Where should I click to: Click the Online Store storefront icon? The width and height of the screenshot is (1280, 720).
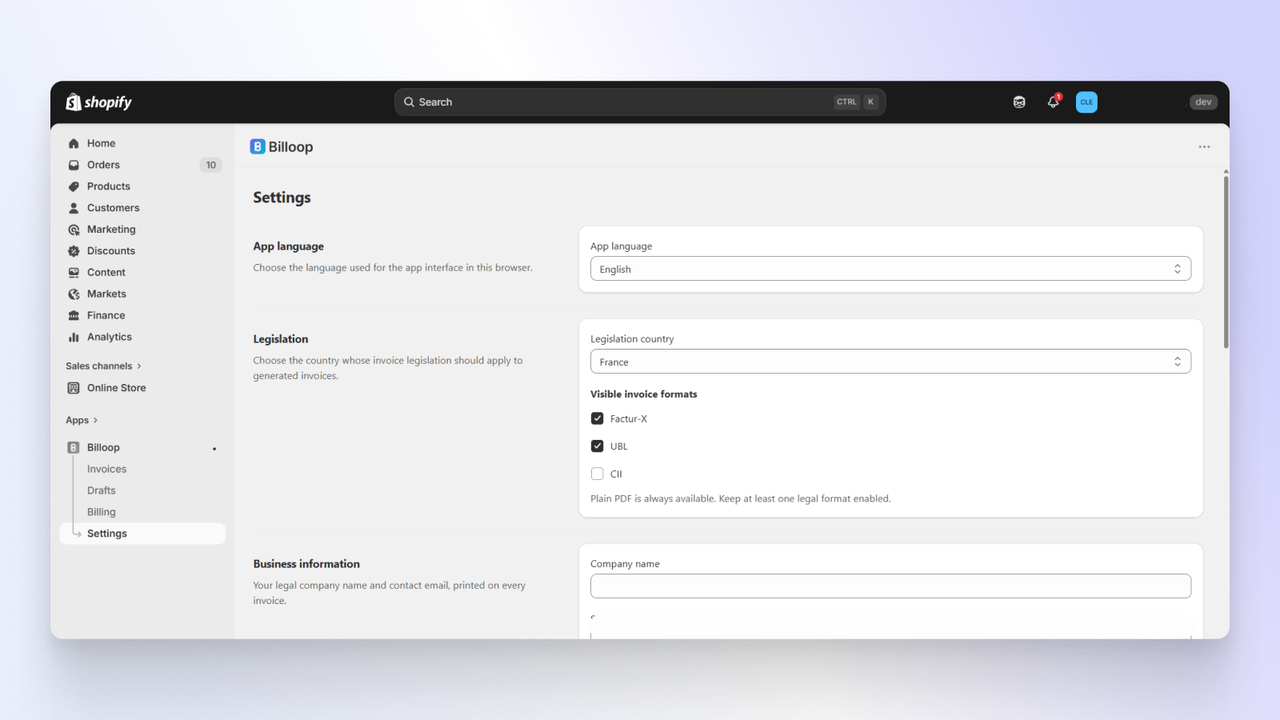click(74, 388)
